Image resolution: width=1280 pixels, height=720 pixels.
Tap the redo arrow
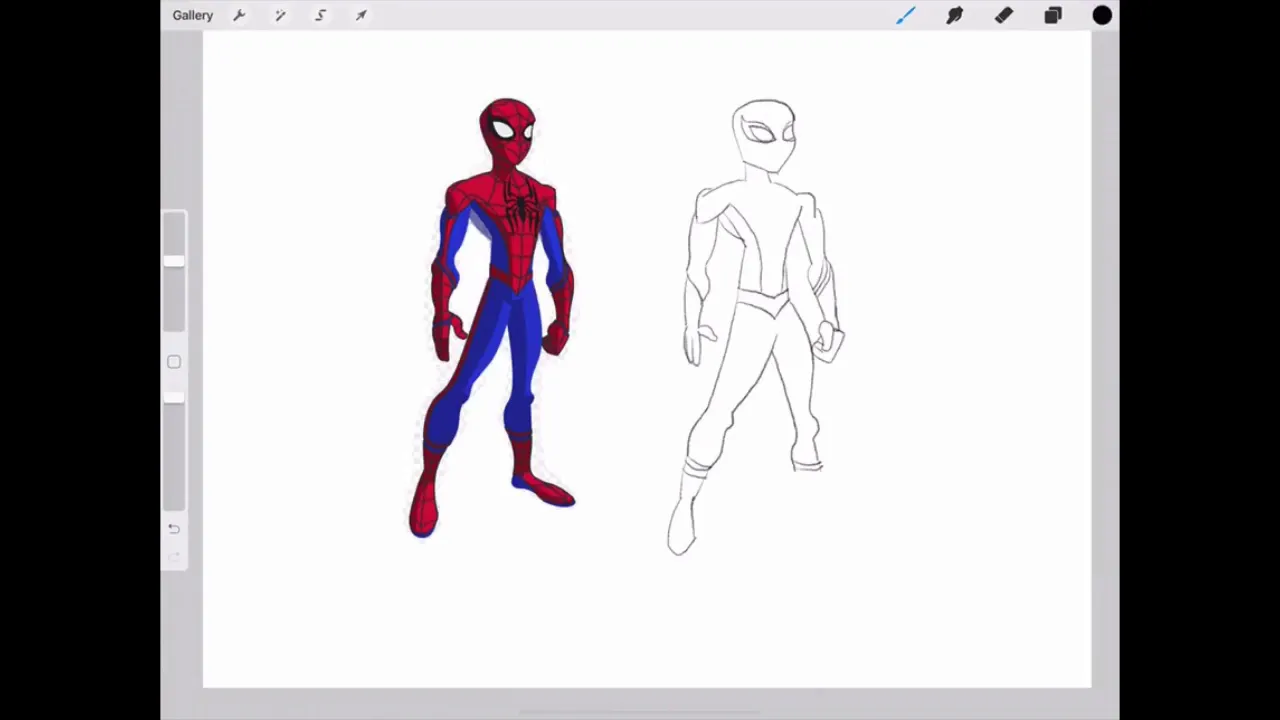[x=174, y=557]
